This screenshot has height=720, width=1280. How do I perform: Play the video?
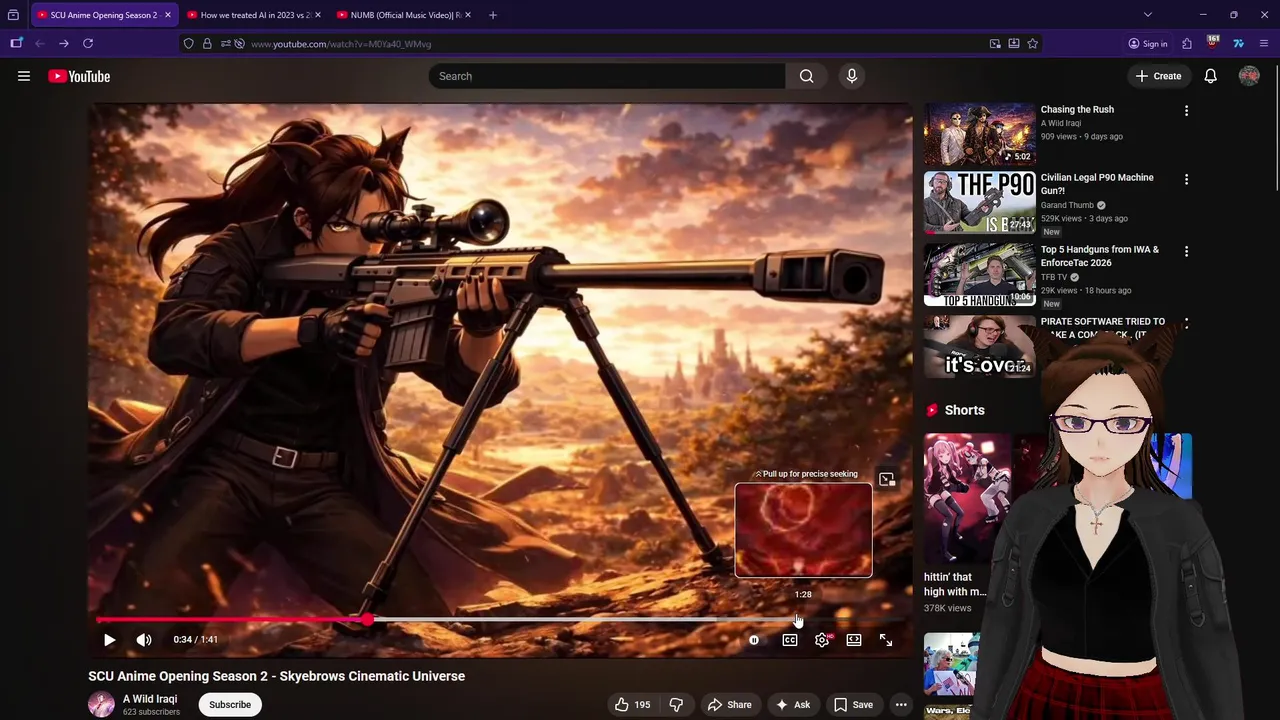coord(109,640)
